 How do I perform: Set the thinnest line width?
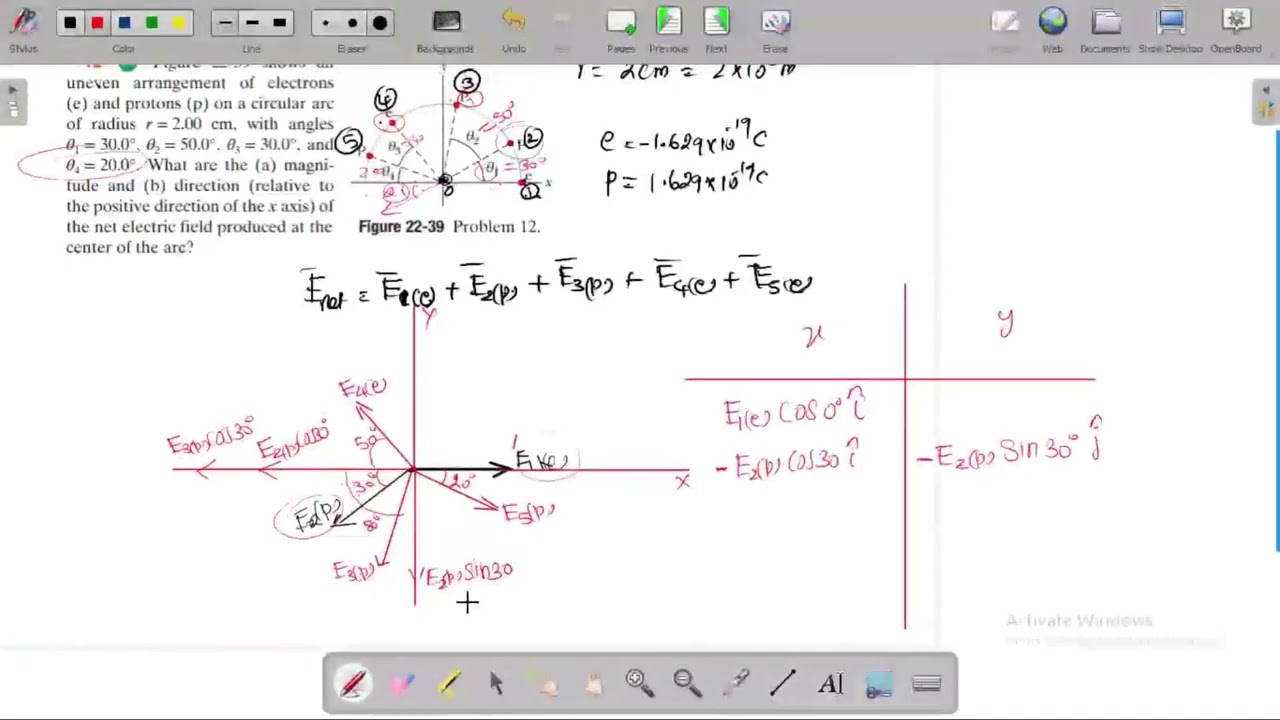[x=225, y=23]
